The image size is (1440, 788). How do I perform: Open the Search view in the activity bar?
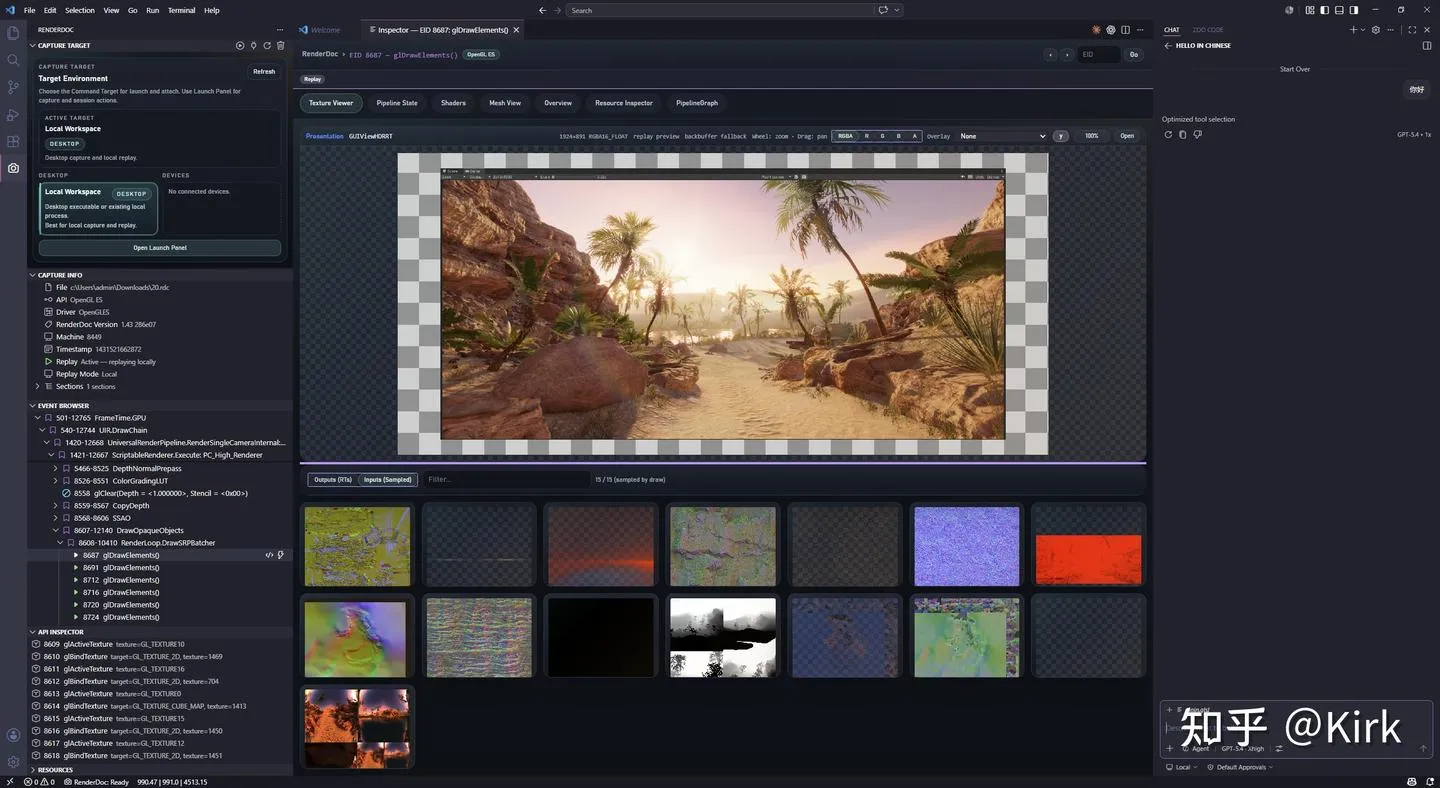pos(13,60)
